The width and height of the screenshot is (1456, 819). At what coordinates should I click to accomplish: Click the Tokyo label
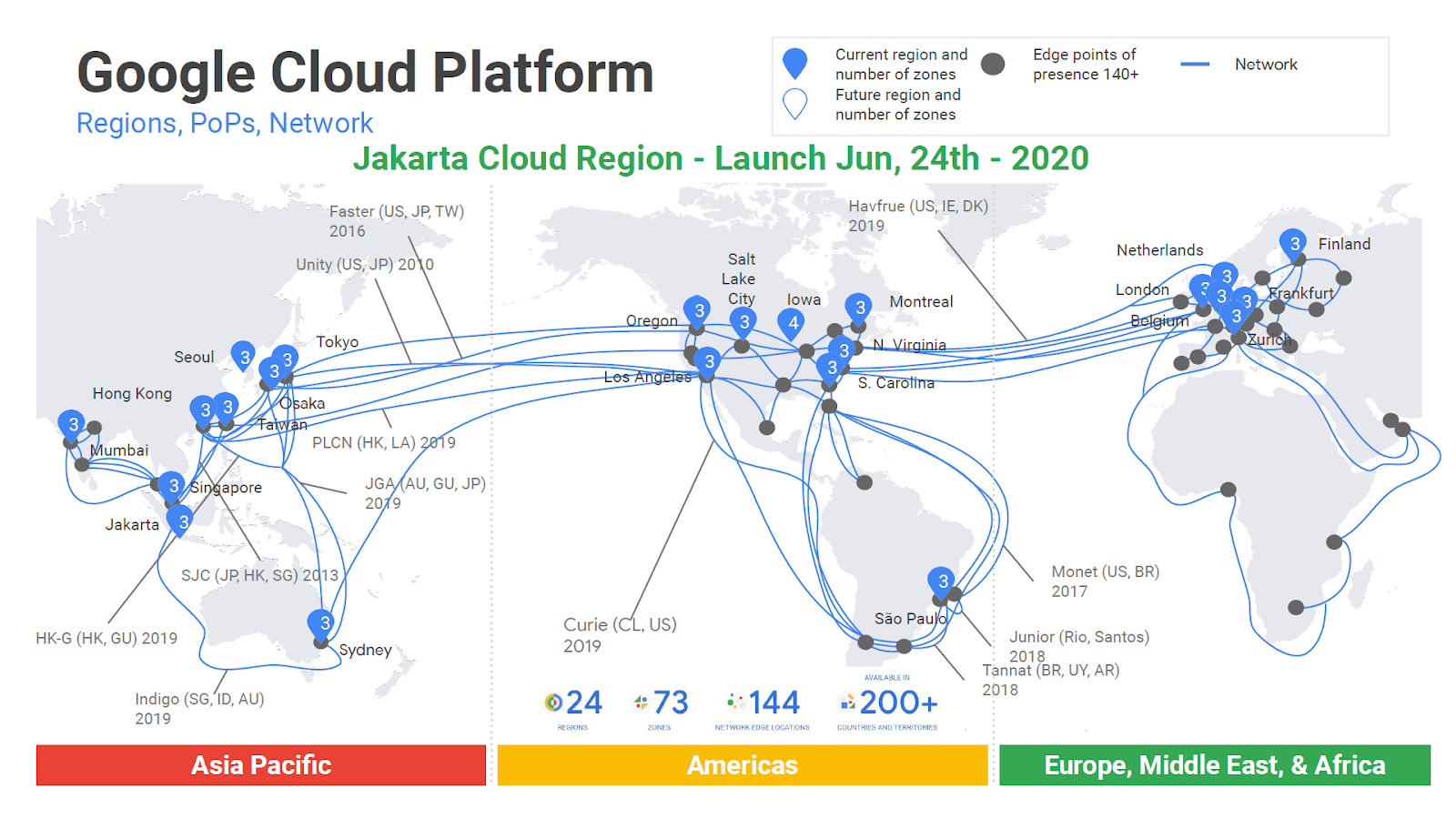pos(338,342)
